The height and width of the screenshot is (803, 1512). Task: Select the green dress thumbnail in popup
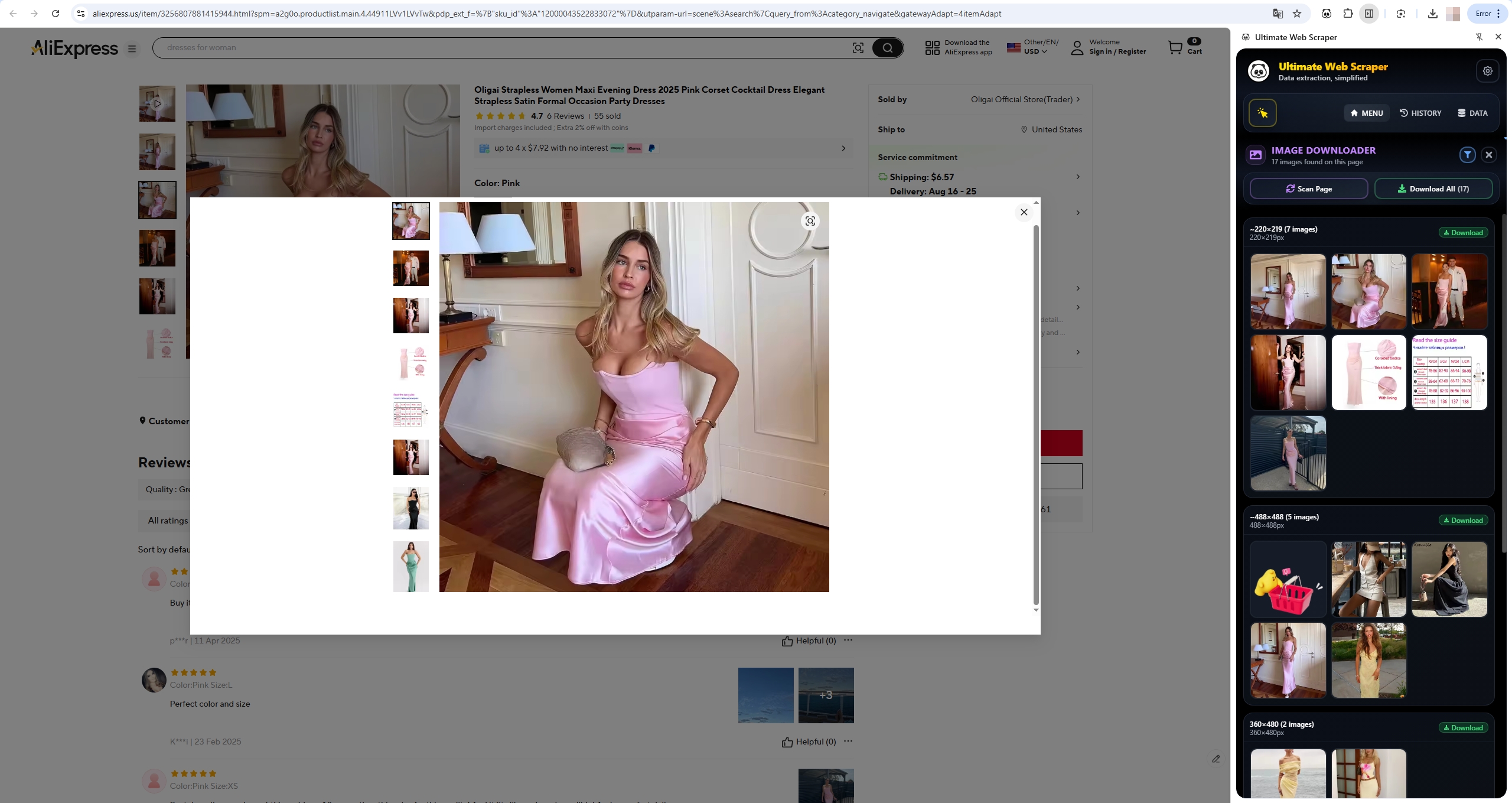coord(411,567)
